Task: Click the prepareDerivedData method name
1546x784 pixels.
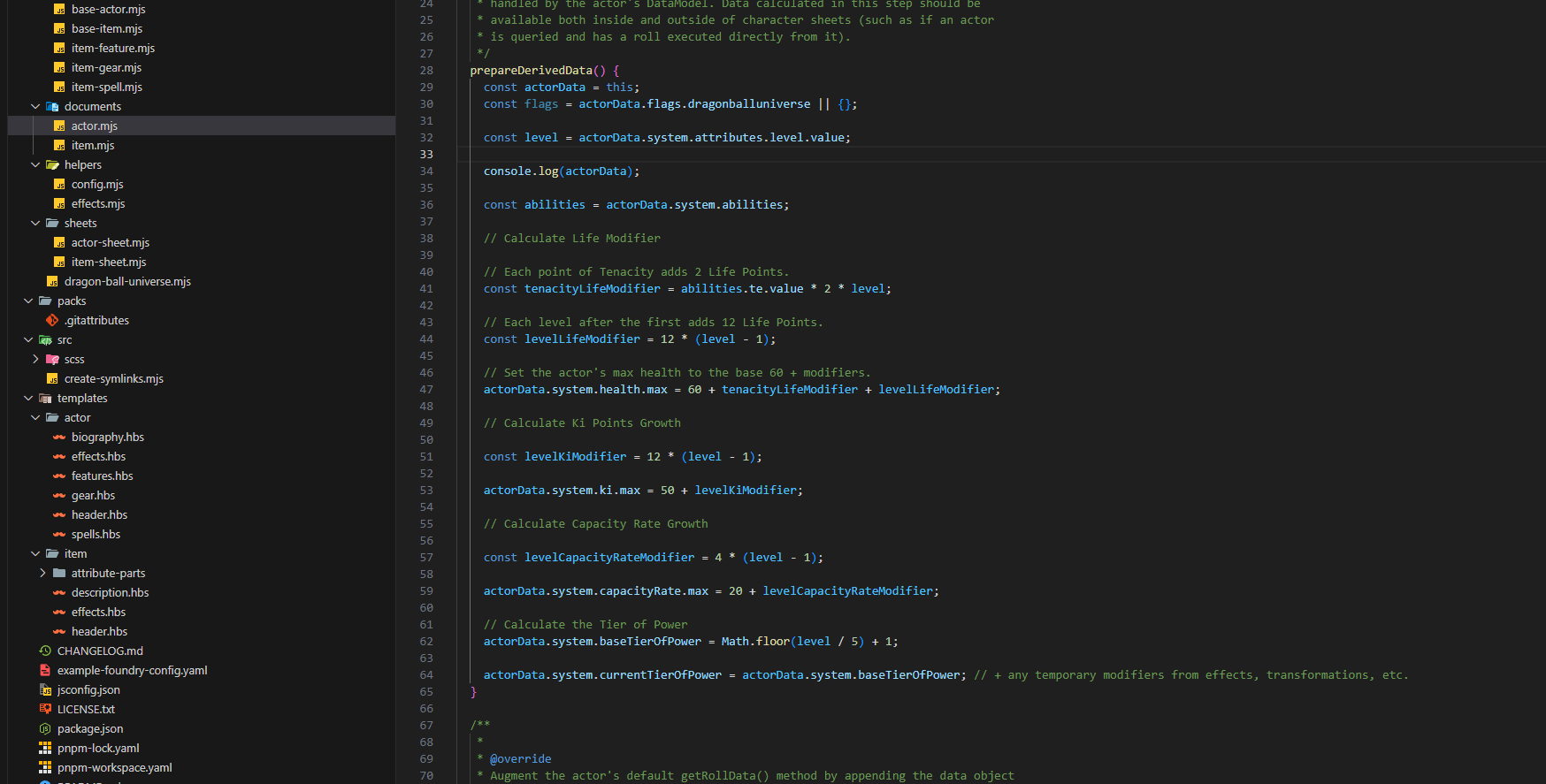Action: pyautogui.click(x=532, y=70)
